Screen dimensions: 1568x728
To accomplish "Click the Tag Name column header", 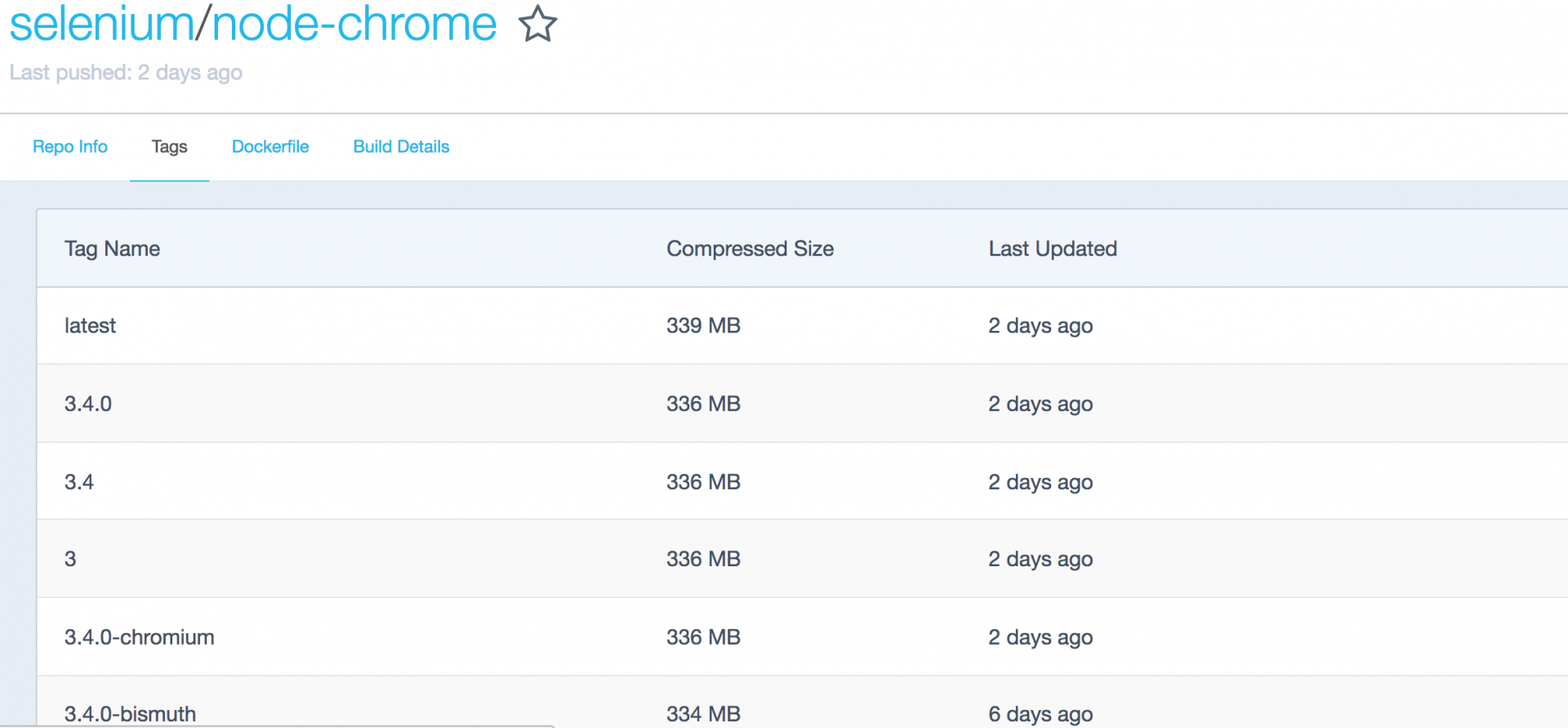I will tap(112, 248).
